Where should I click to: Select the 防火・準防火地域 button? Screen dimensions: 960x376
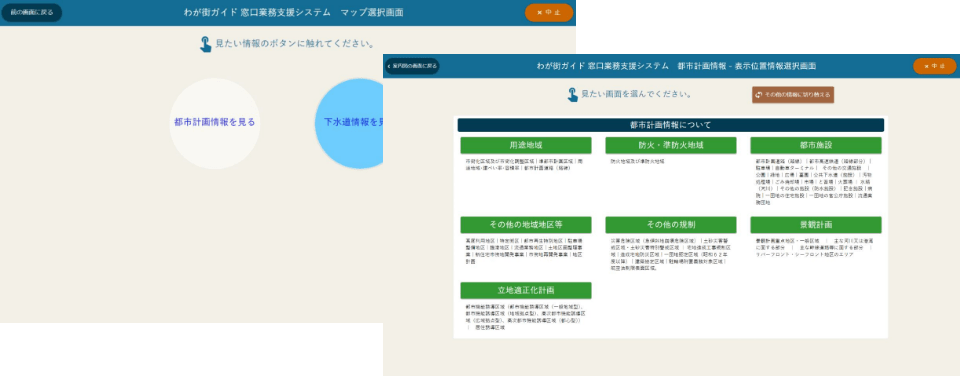[x=670, y=145]
